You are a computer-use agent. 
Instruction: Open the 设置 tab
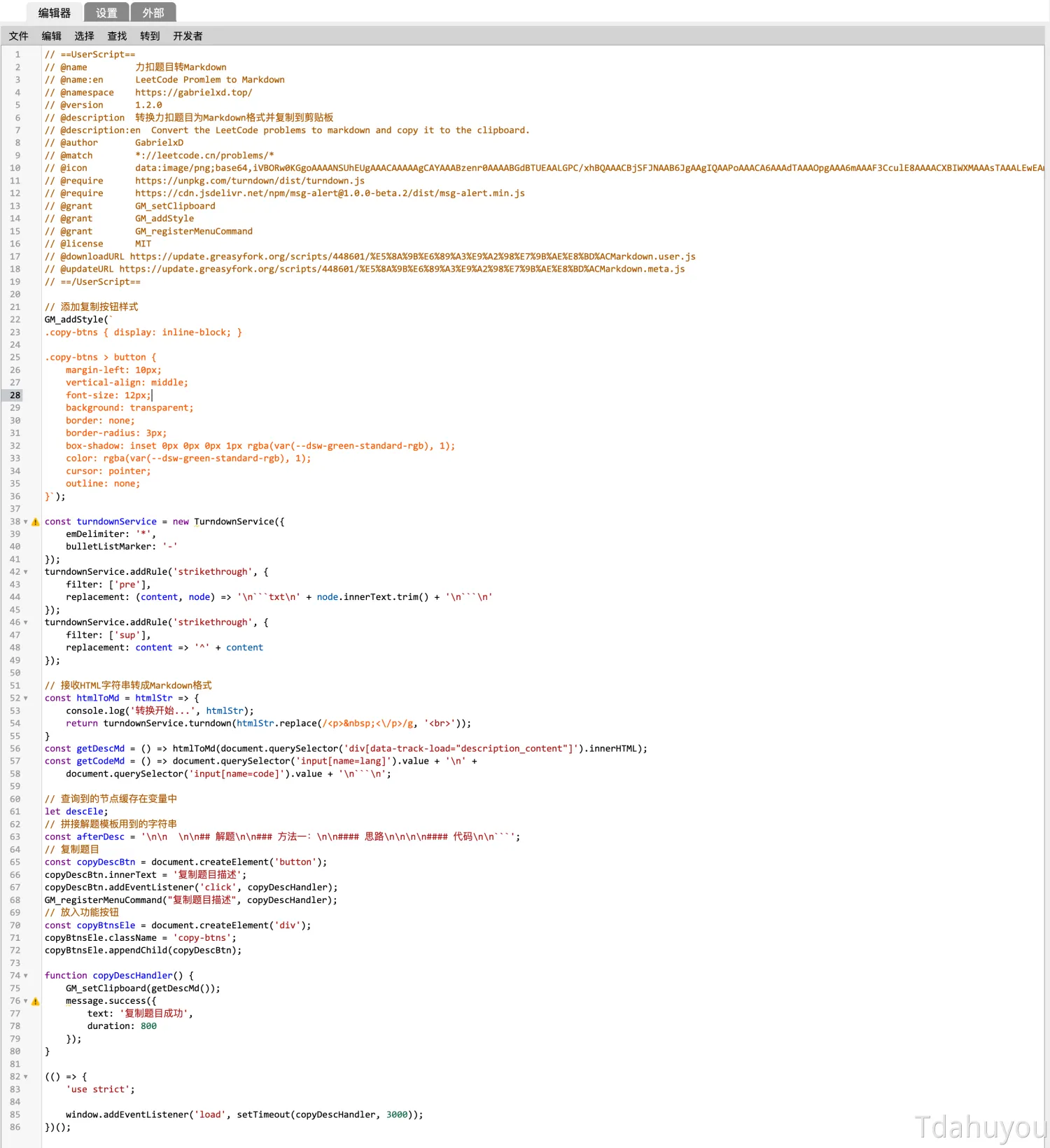(x=106, y=13)
